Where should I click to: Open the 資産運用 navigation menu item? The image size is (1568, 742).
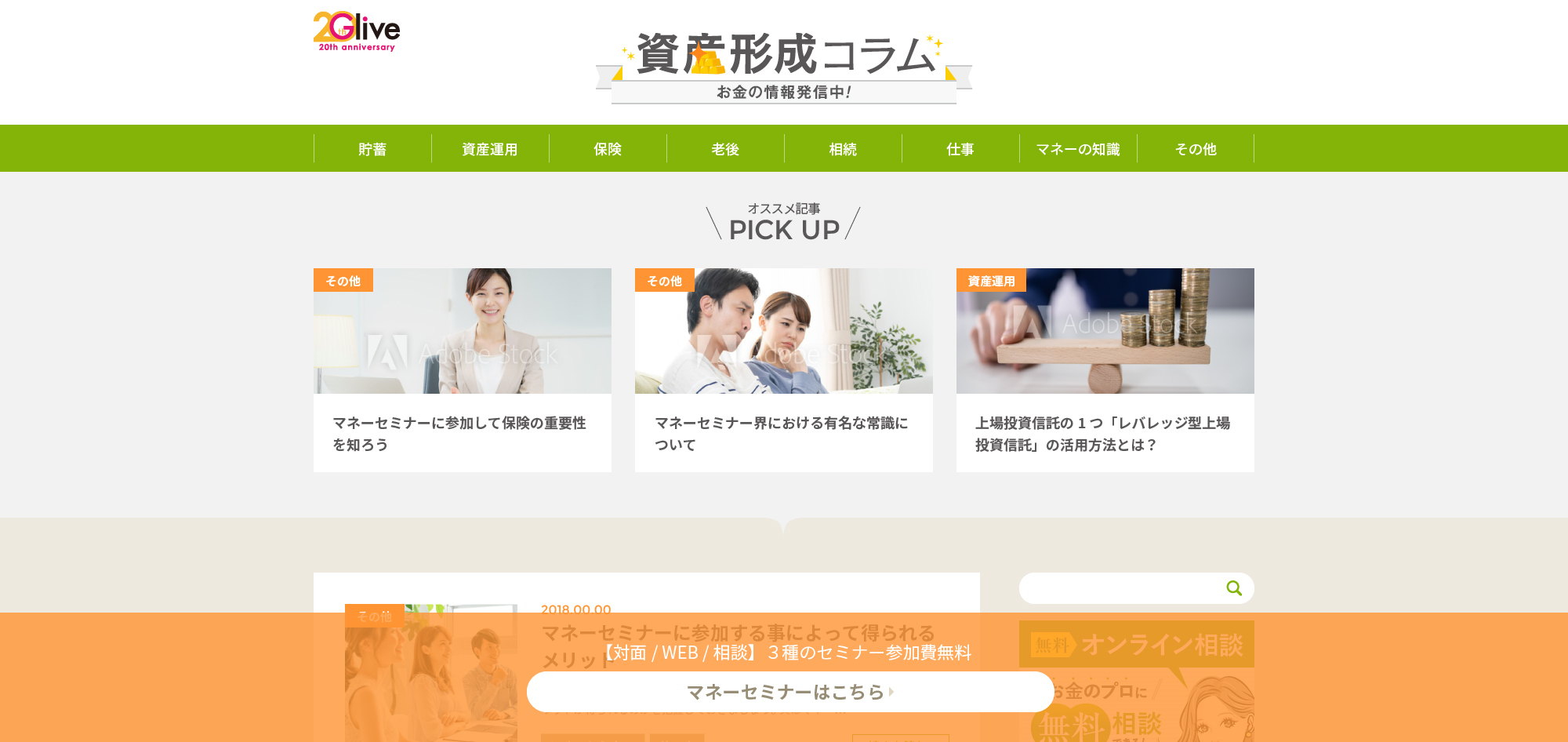pyautogui.click(x=490, y=149)
